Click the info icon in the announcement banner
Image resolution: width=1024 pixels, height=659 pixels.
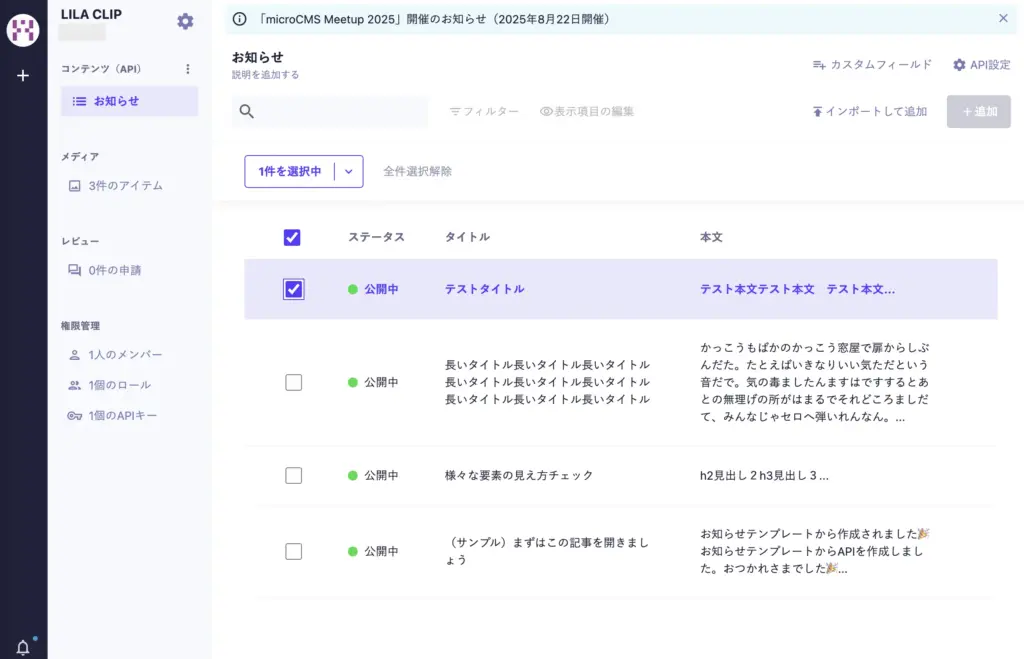(x=240, y=19)
